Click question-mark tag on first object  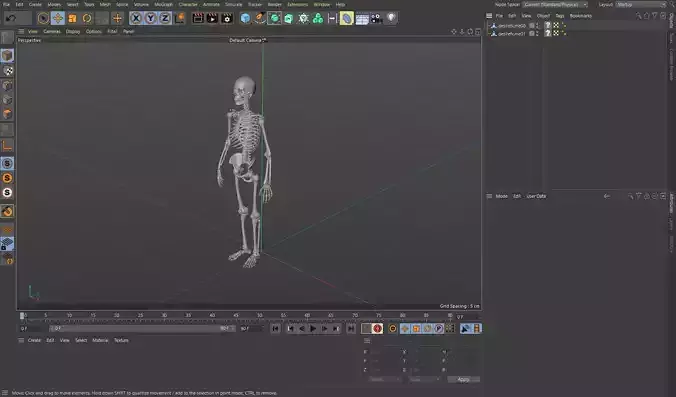[x=548, y=26]
